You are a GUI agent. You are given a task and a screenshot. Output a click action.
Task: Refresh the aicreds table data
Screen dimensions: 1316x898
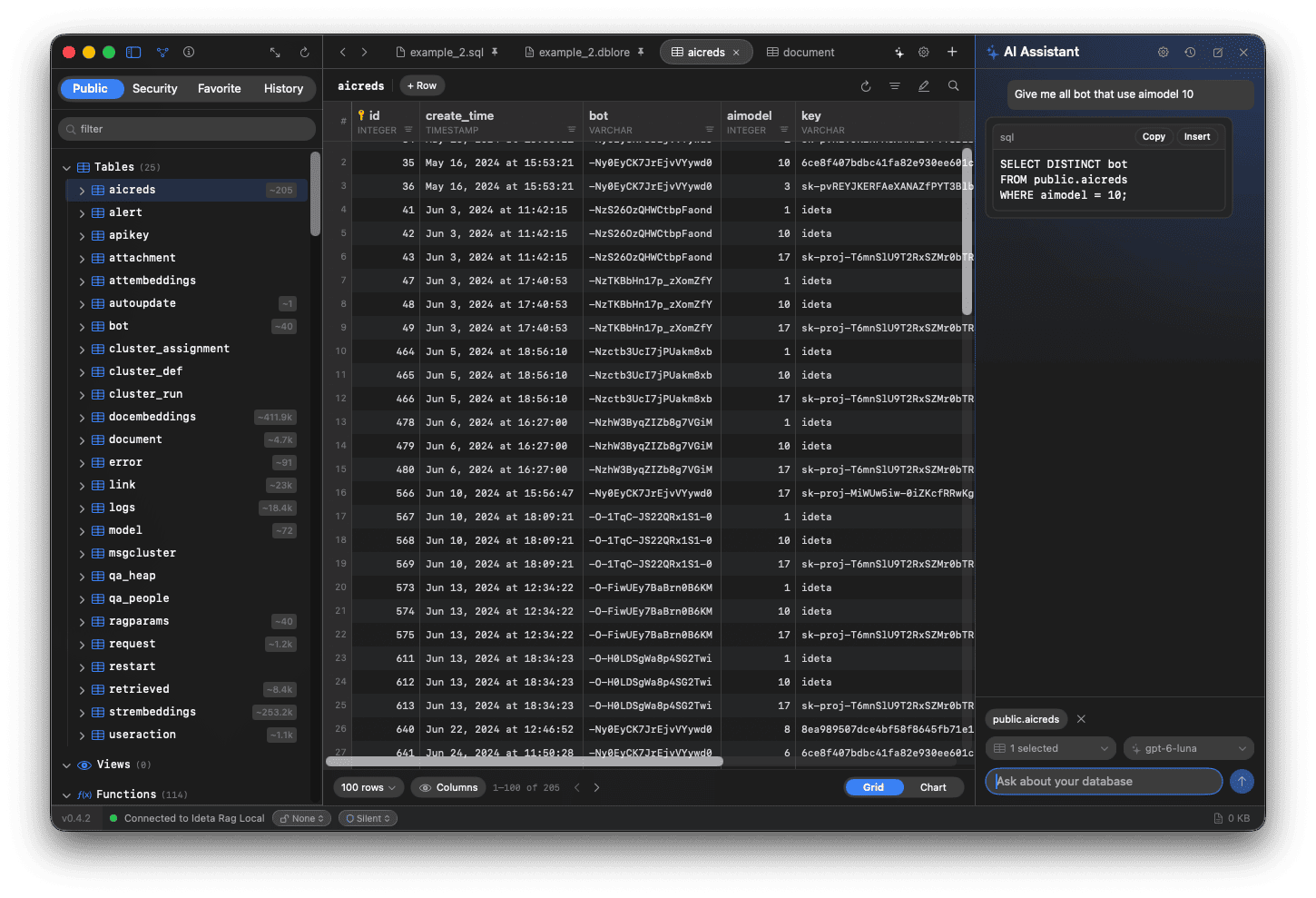(x=866, y=86)
